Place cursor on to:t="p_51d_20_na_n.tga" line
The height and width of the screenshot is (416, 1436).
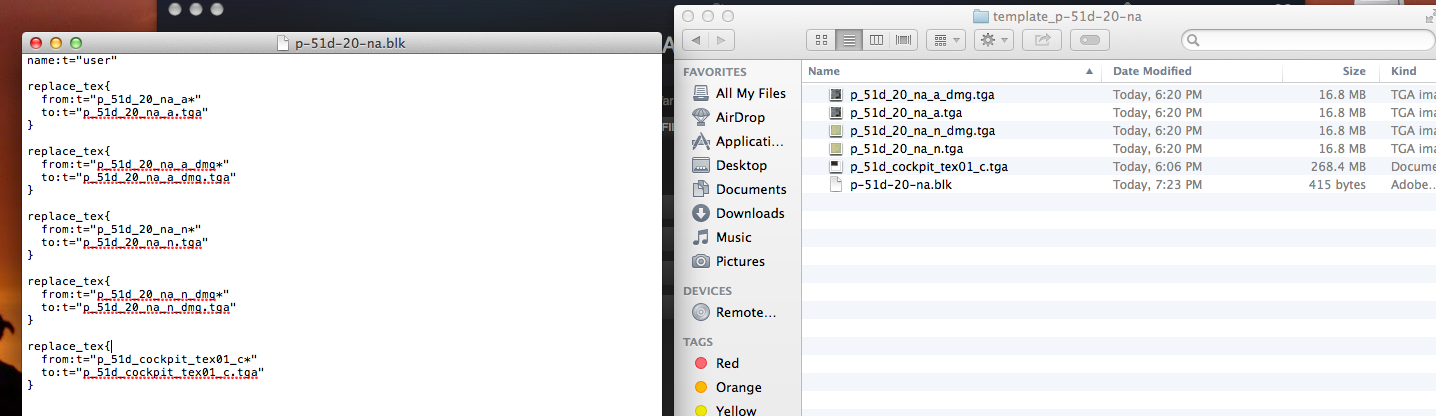(x=124, y=242)
